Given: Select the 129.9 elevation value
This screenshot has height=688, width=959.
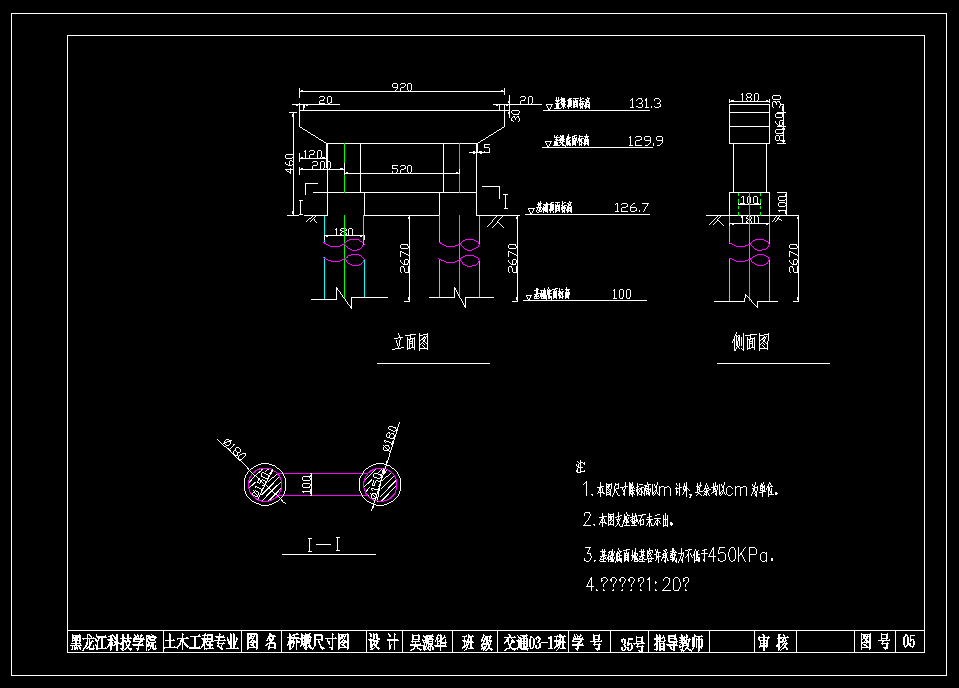Looking at the screenshot, I should tap(645, 141).
